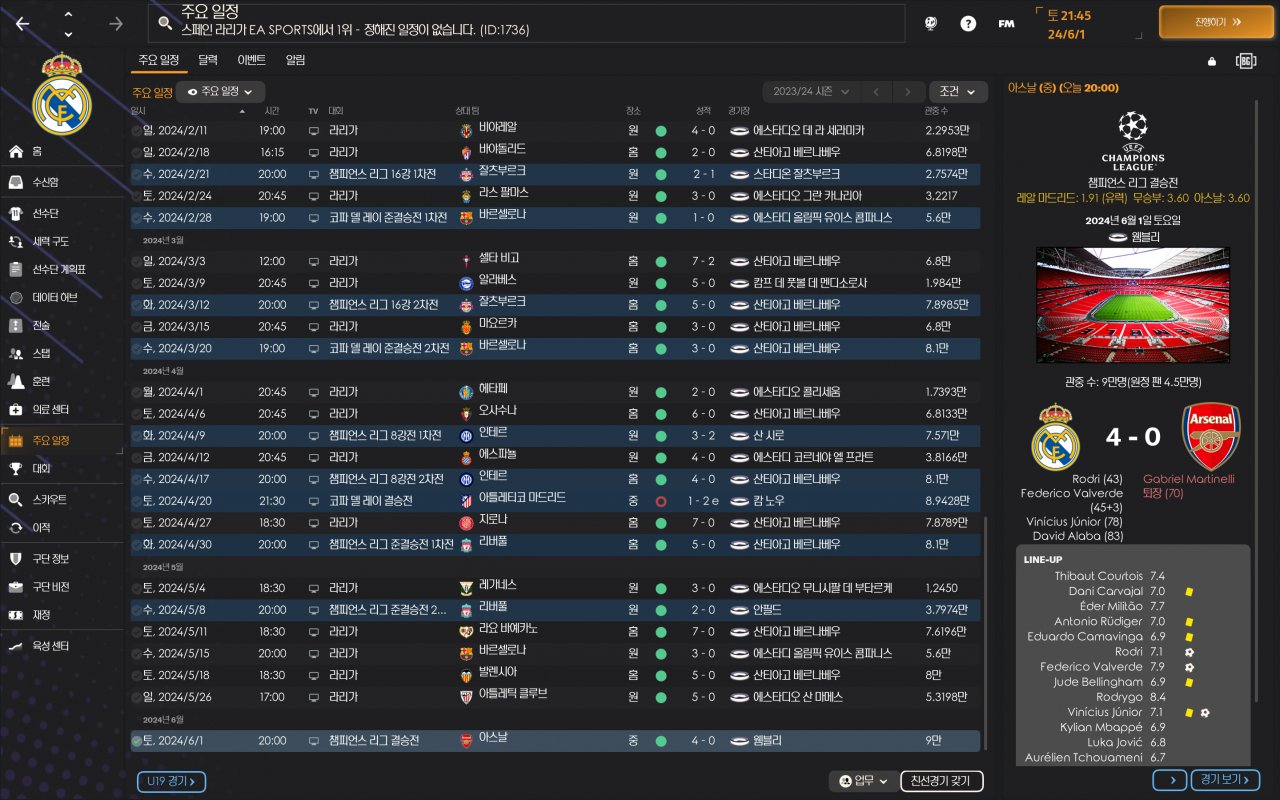This screenshot has width=1280, height=800.
Task: Switch to the 이벤트 tab
Action: (251, 60)
